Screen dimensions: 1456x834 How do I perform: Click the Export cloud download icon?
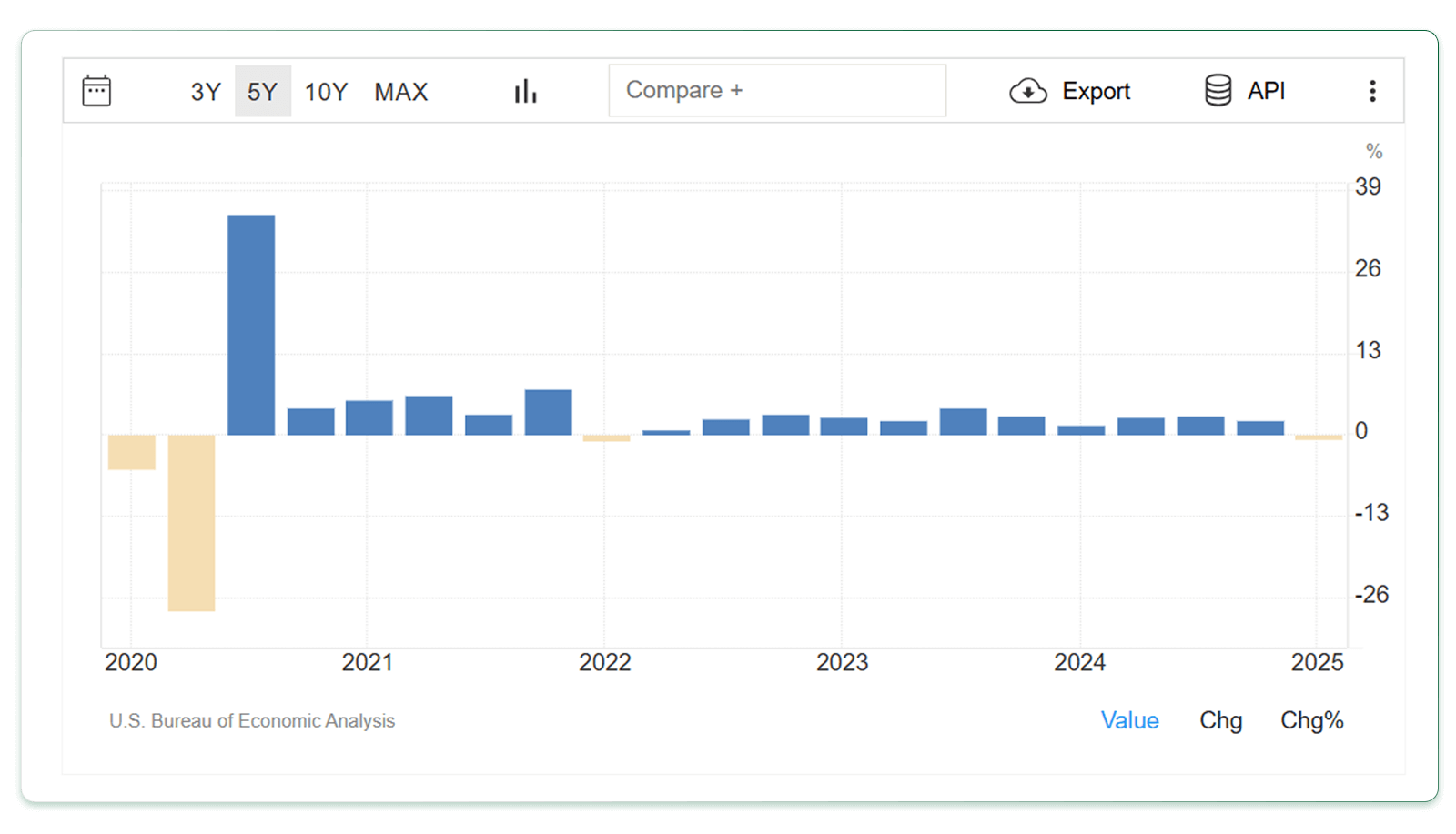click(1028, 91)
